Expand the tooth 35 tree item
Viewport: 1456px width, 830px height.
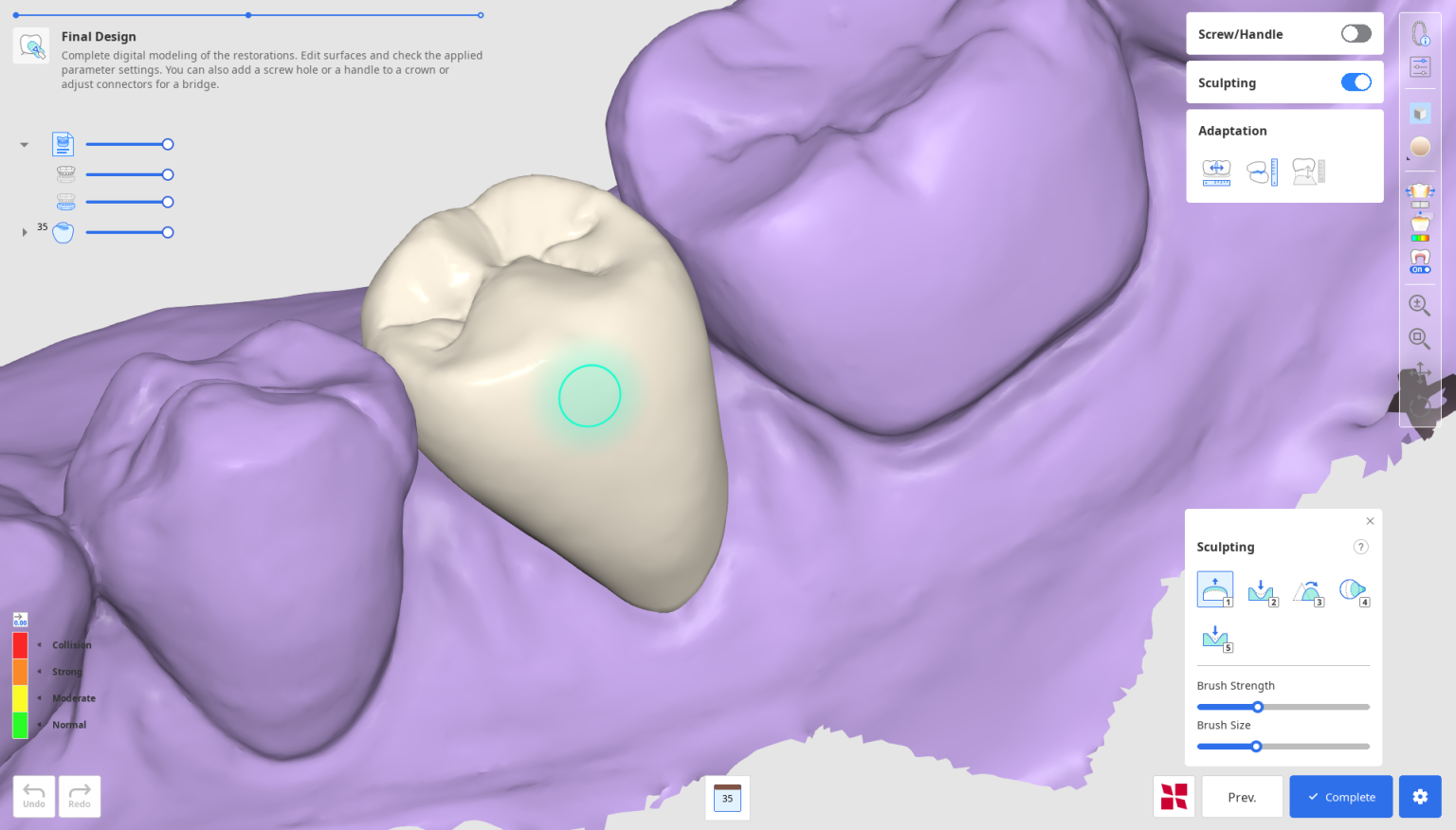point(25,232)
